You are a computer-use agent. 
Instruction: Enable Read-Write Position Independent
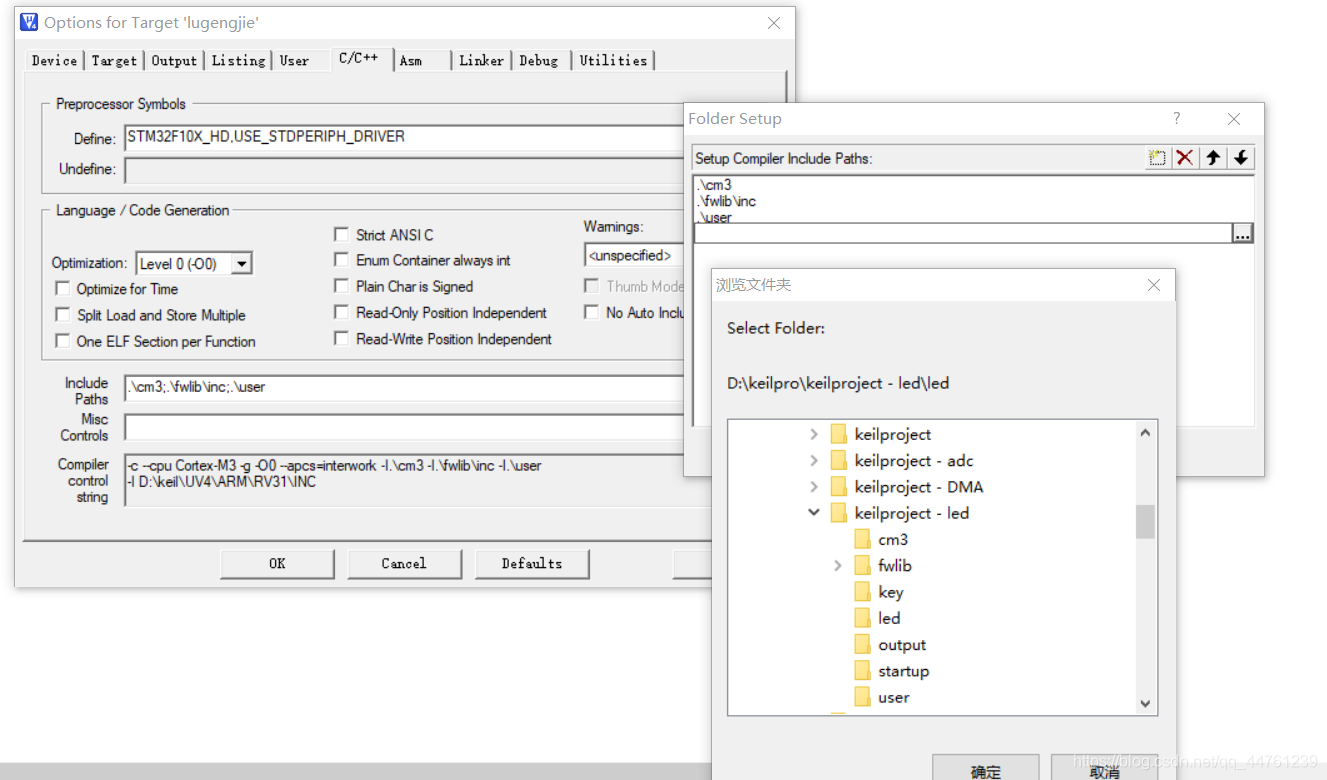tap(341, 339)
